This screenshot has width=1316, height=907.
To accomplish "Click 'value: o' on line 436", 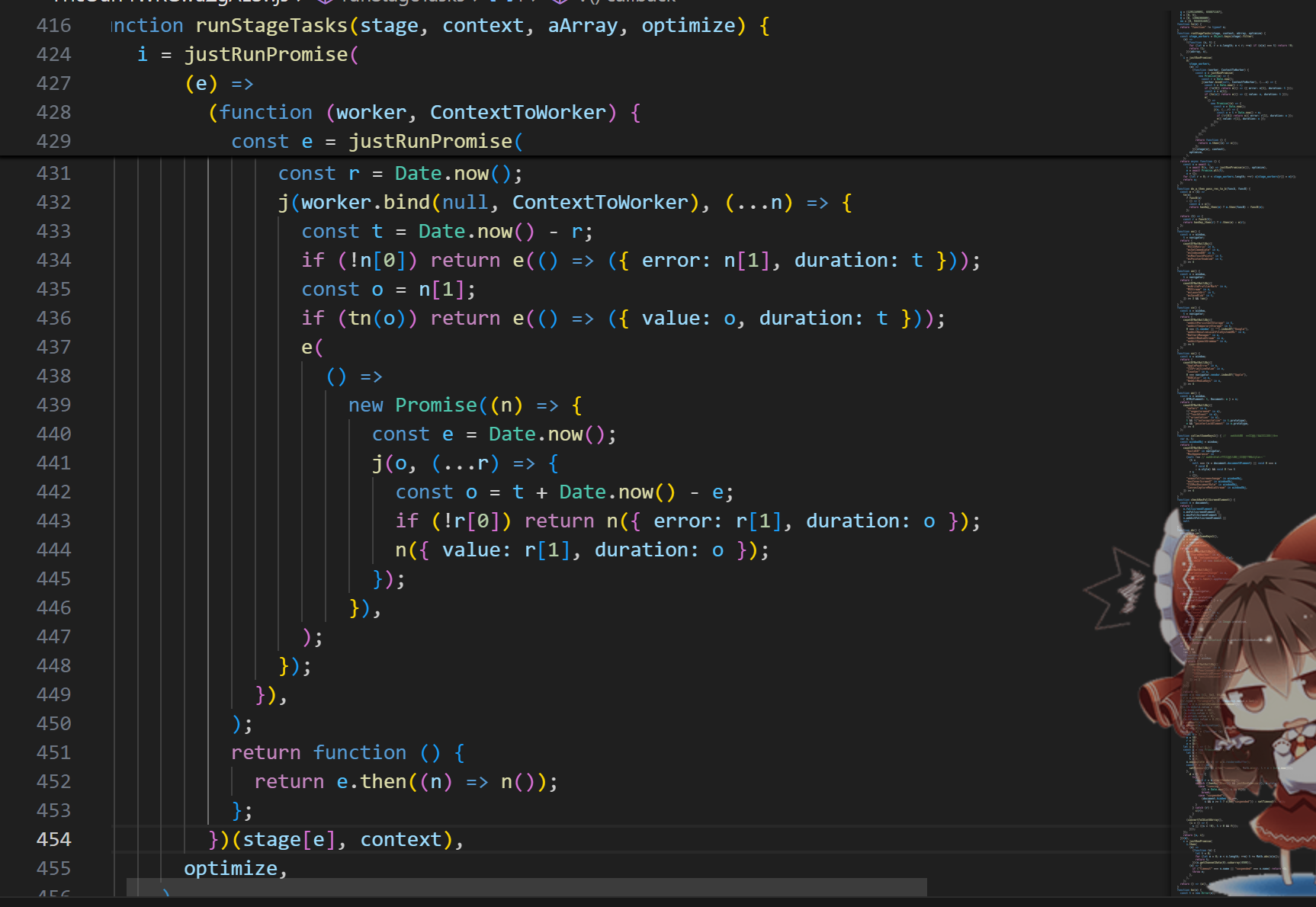I will [688, 319].
